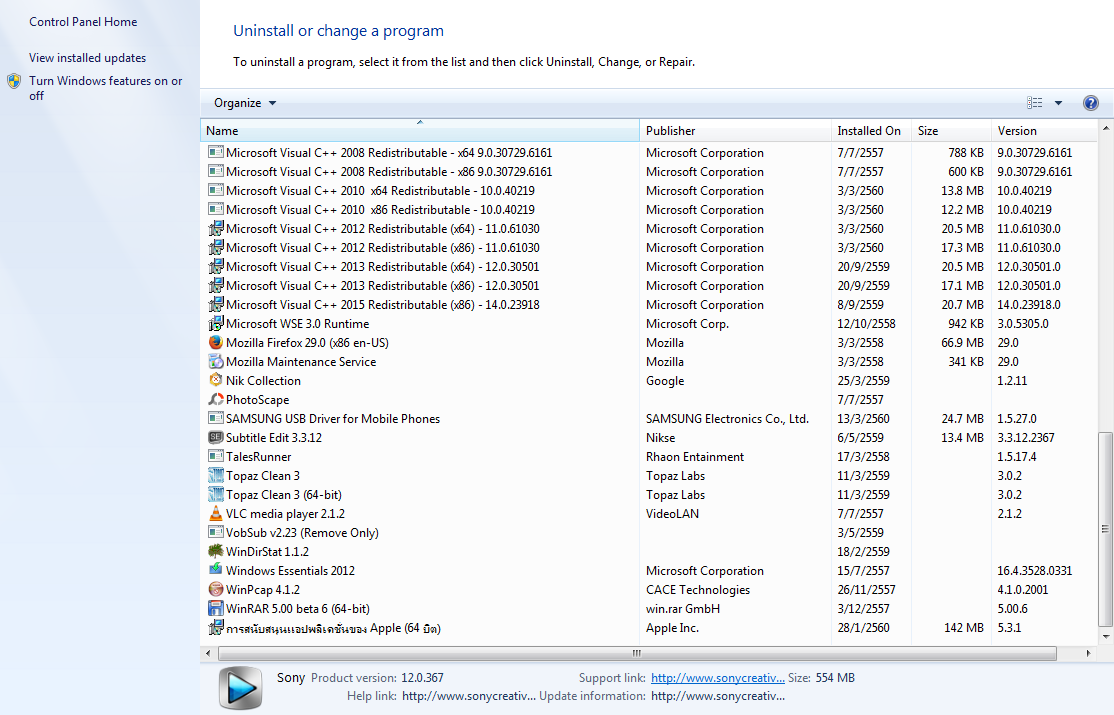Select Visual C++ 2013 Redistributable (x64) row
Viewport: 1114px width, 715px height.
[x=649, y=267]
